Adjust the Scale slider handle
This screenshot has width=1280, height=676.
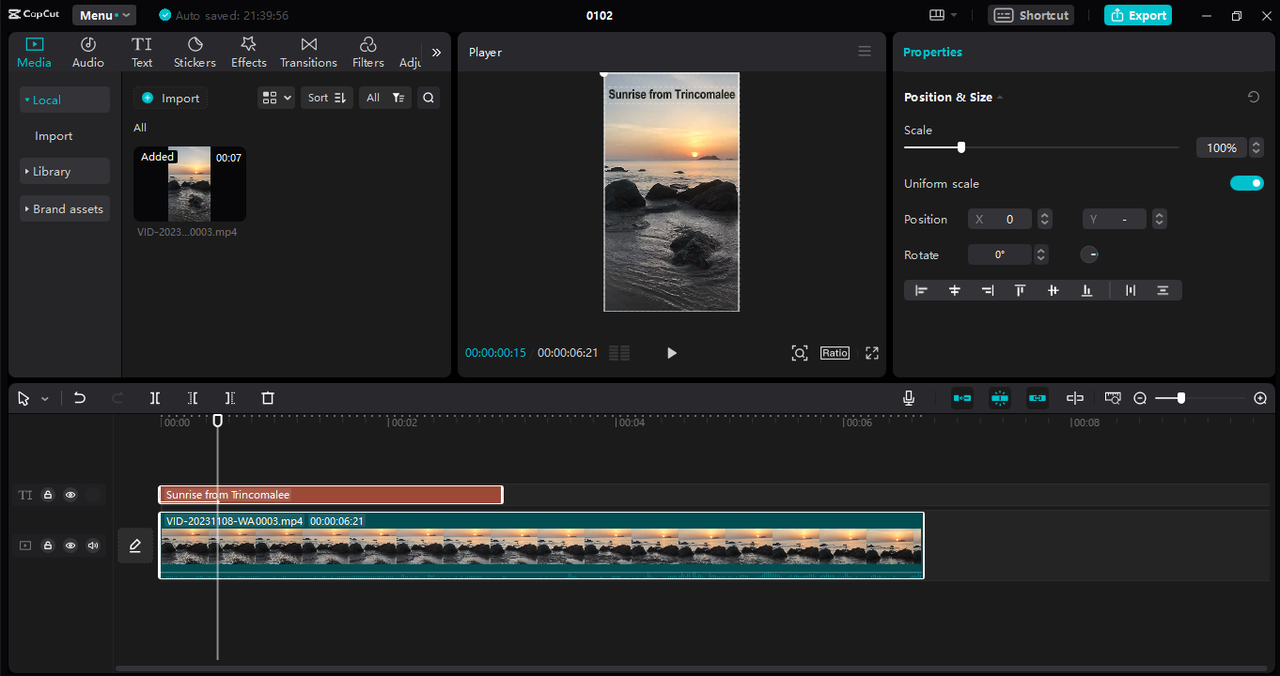[961, 147]
